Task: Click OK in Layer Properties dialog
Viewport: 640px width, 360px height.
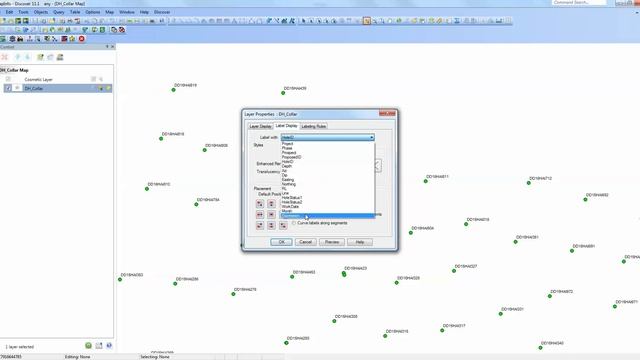Action: (x=281, y=242)
